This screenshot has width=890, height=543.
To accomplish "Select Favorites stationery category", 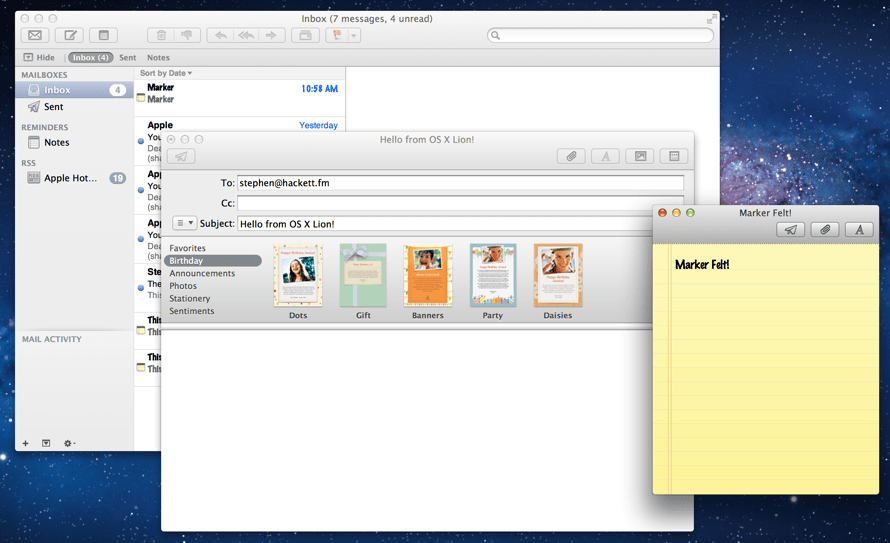I will pos(187,248).
